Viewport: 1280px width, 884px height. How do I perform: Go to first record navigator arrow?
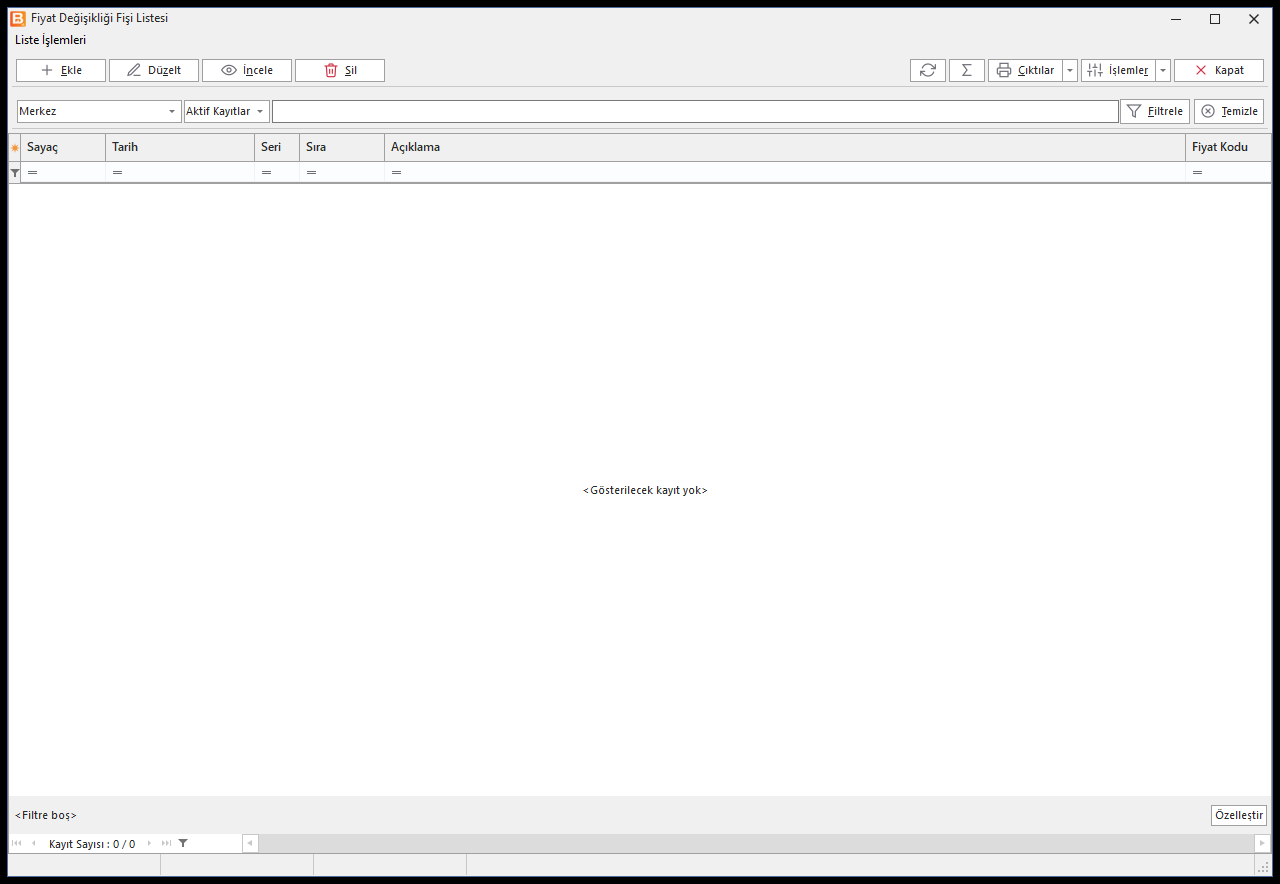pyautogui.click(x=17, y=844)
